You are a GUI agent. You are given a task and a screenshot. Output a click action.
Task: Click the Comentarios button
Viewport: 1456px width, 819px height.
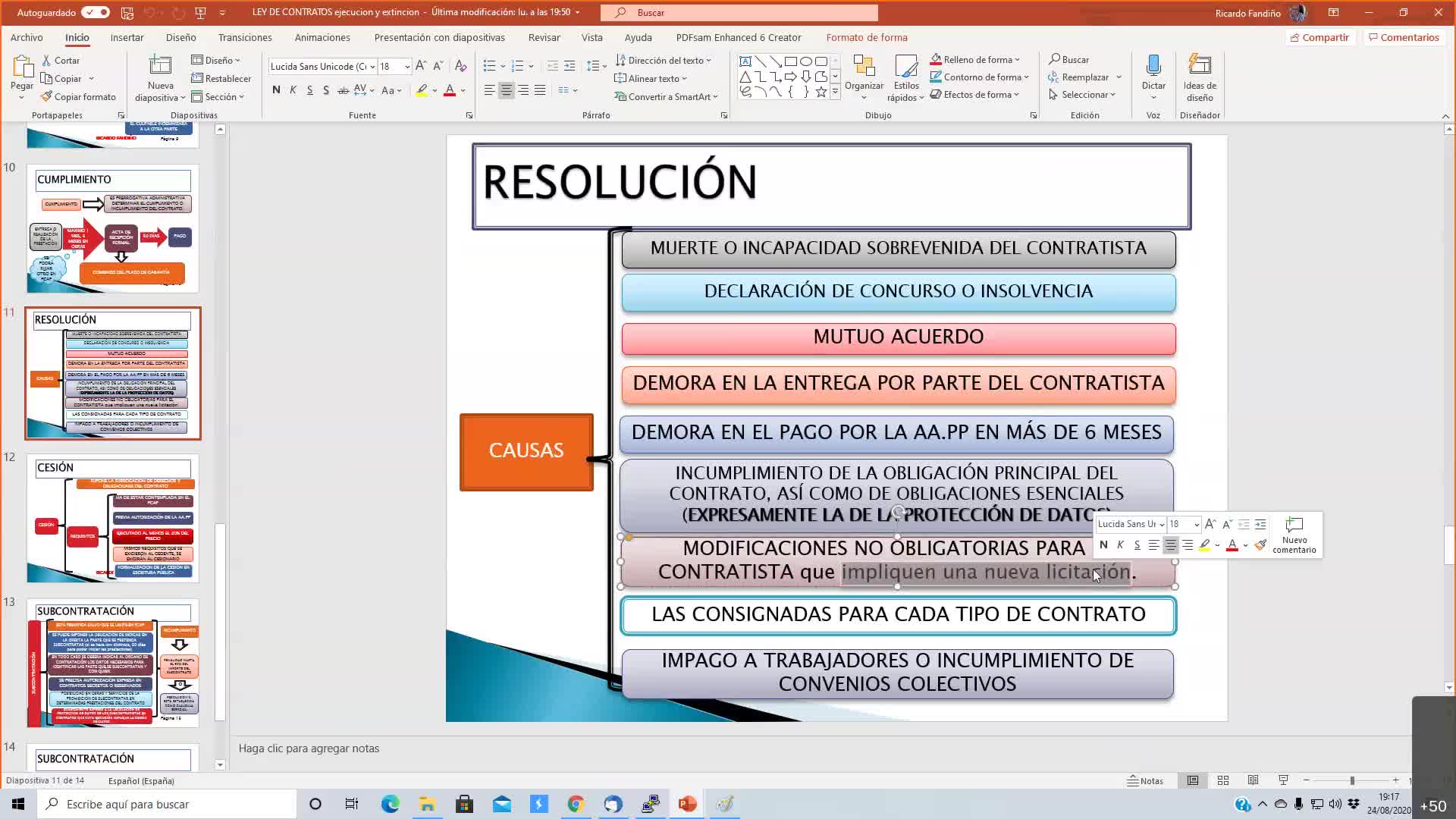tap(1403, 37)
